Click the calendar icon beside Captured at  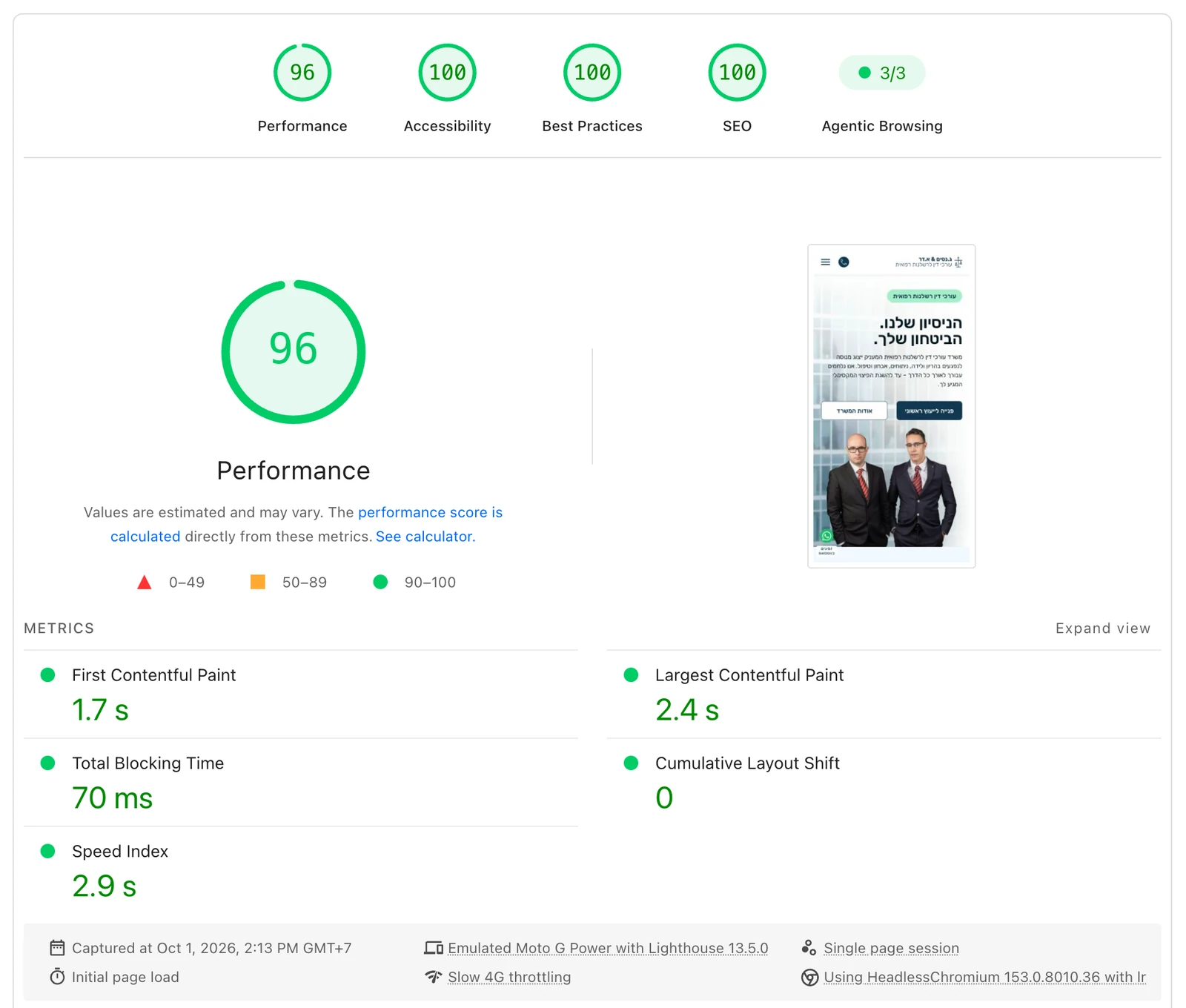(x=57, y=948)
